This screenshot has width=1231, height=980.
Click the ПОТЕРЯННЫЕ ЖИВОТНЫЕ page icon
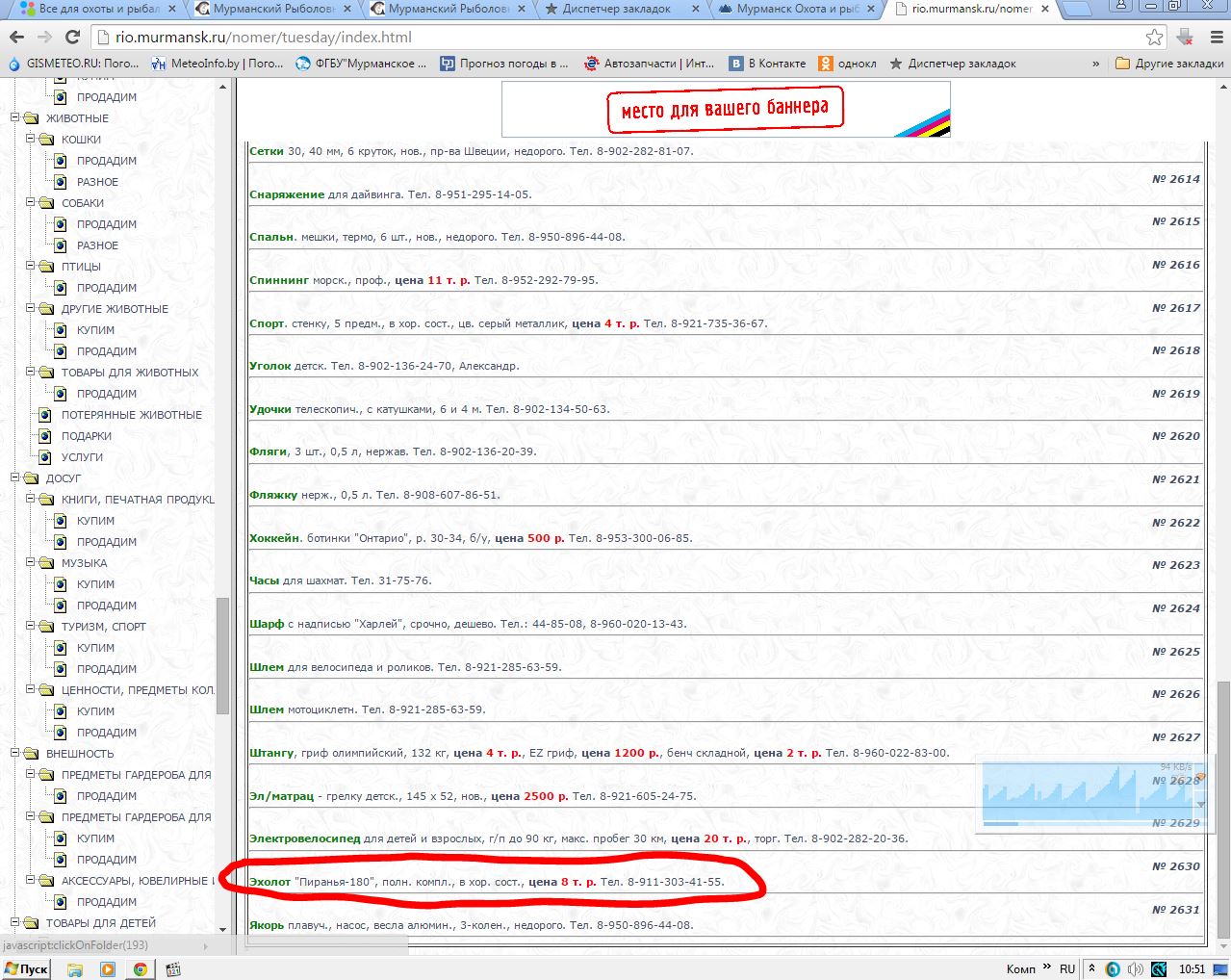click(x=45, y=415)
